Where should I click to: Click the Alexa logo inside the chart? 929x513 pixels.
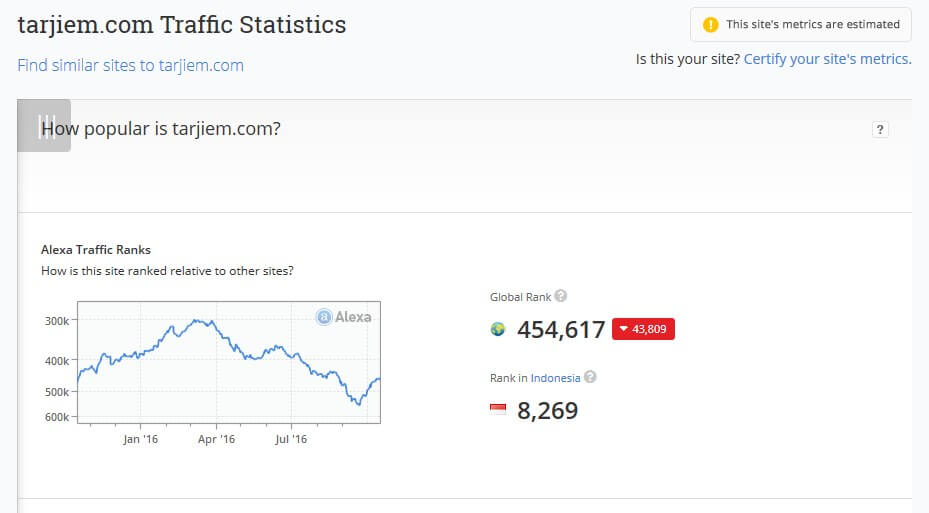pyautogui.click(x=344, y=317)
